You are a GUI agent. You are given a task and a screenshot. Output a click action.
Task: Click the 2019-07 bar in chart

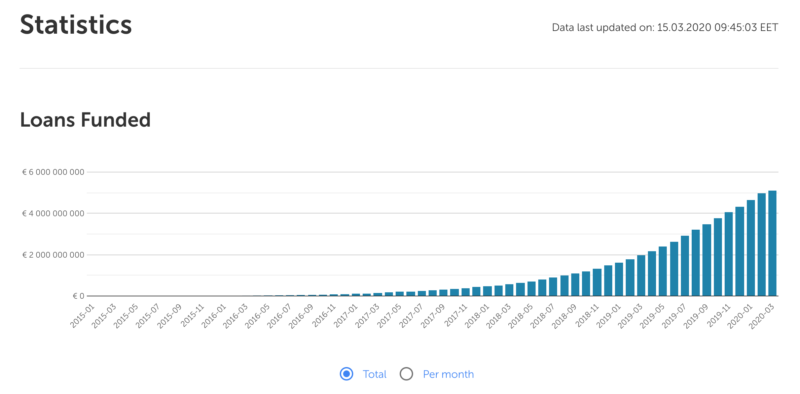(x=685, y=265)
